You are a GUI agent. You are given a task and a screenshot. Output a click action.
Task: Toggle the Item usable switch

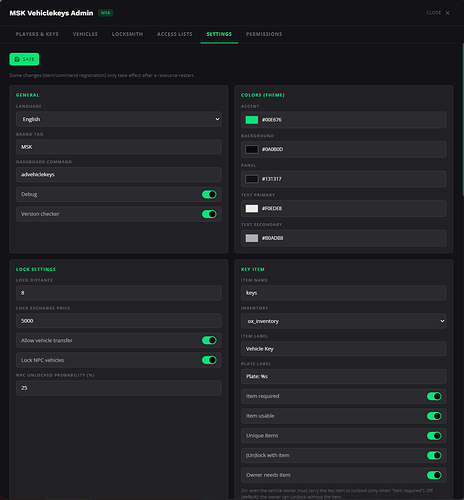point(434,416)
